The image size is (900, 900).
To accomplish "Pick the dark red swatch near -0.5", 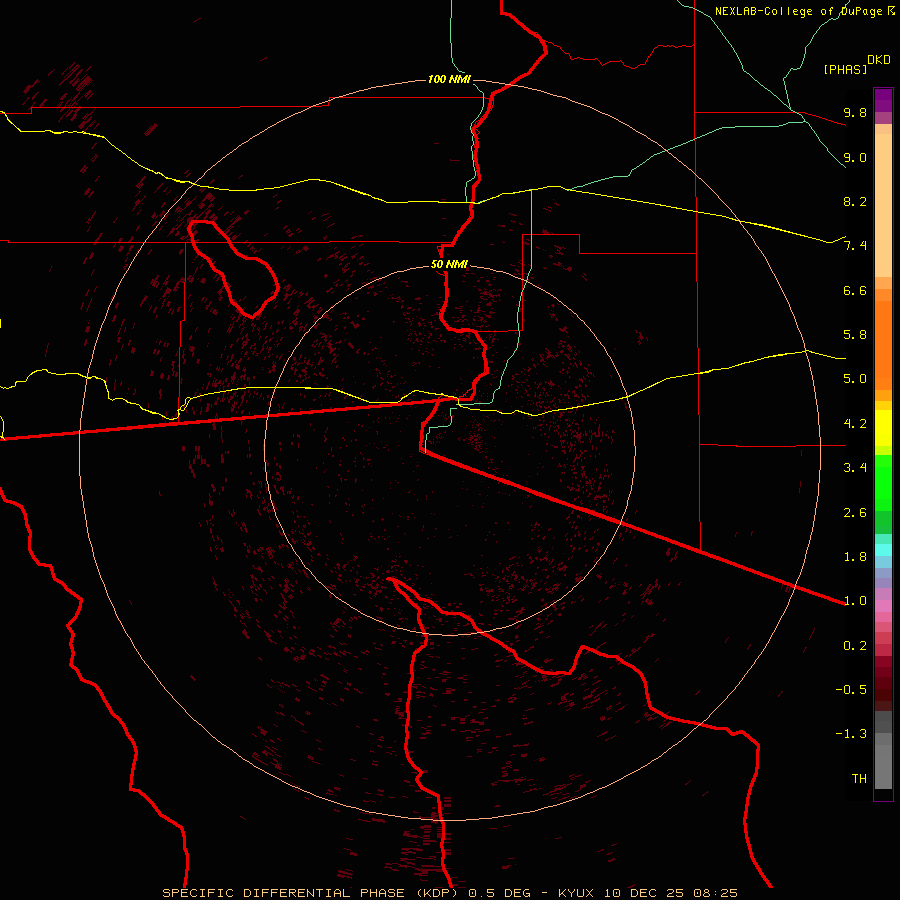I will tap(883, 689).
